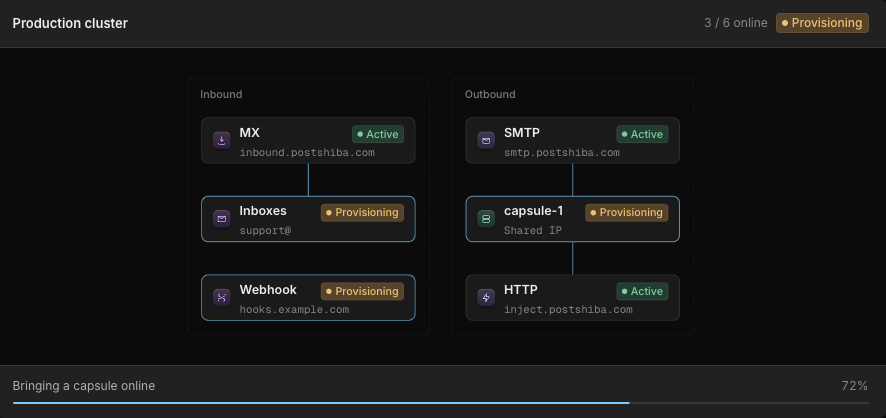
Task: Click the header Provisioning cluster badge
Action: 822,23
